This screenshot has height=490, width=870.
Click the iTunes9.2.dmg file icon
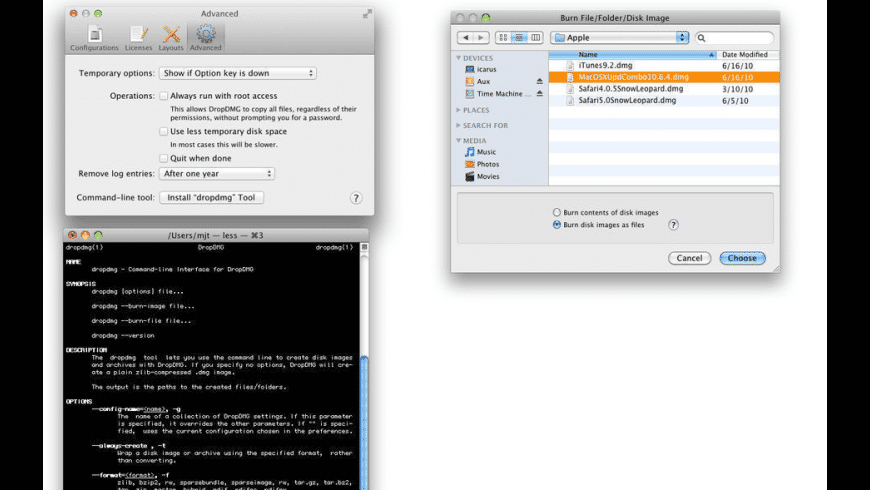click(x=570, y=65)
